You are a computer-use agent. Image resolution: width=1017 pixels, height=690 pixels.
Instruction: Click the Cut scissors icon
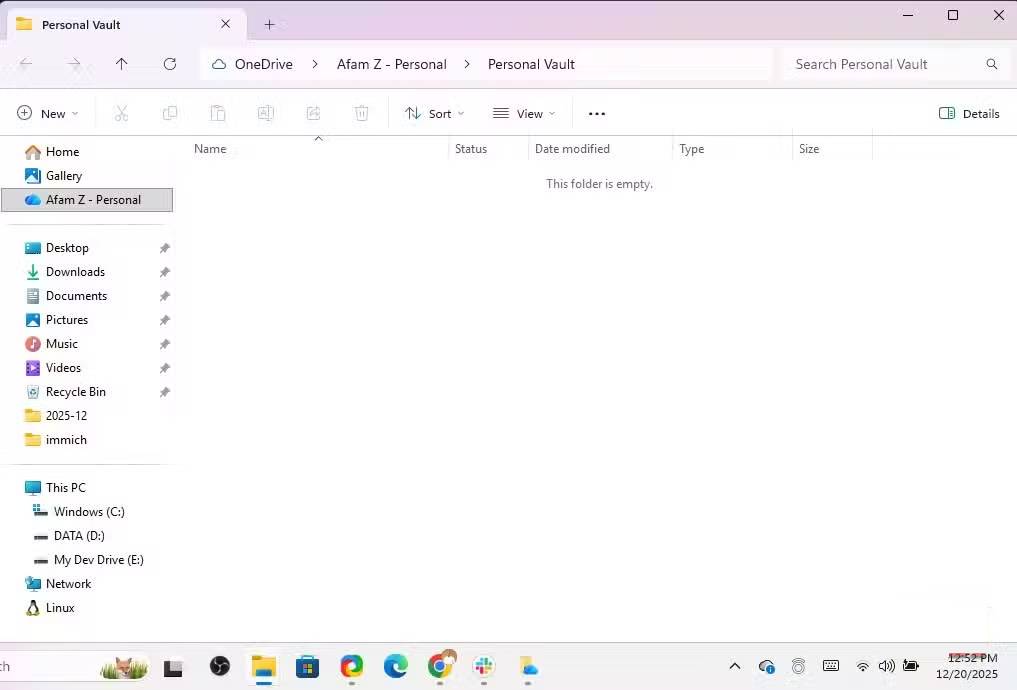point(121,113)
